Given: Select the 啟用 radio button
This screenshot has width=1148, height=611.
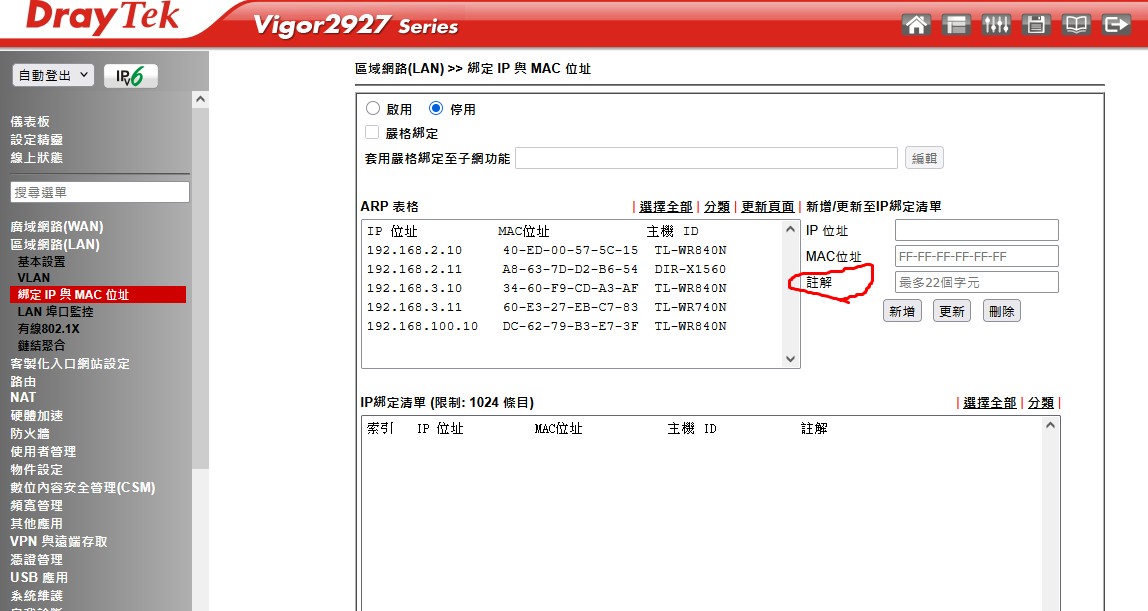Looking at the screenshot, I should [x=373, y=109].
